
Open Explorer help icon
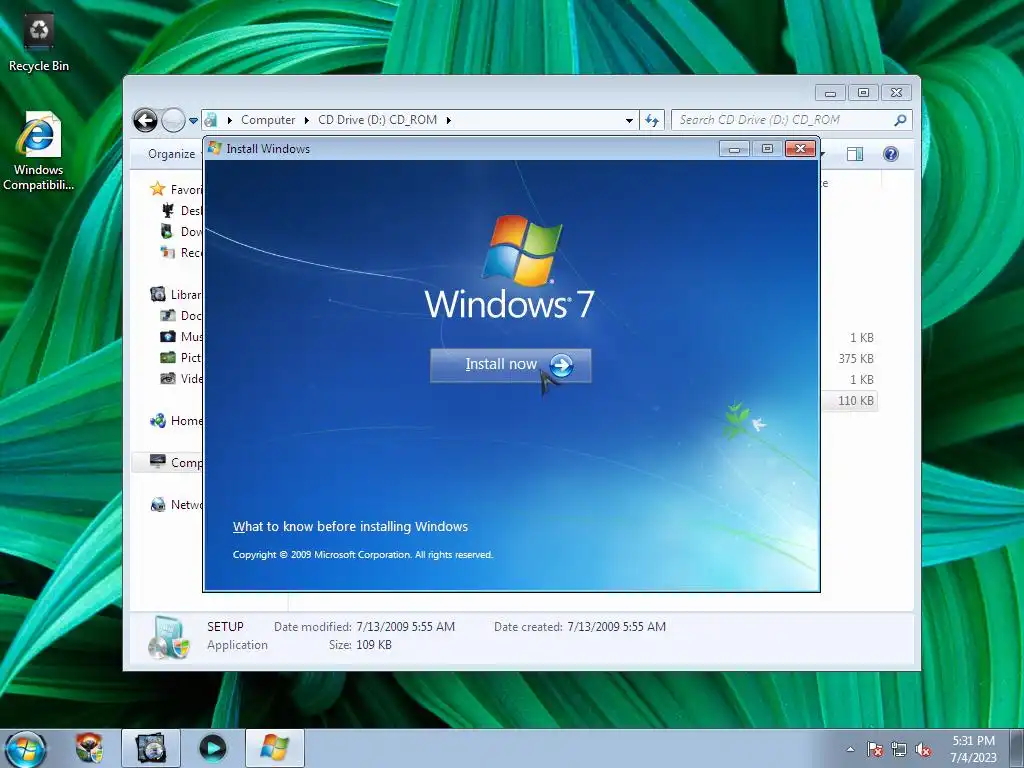point(891,154)
